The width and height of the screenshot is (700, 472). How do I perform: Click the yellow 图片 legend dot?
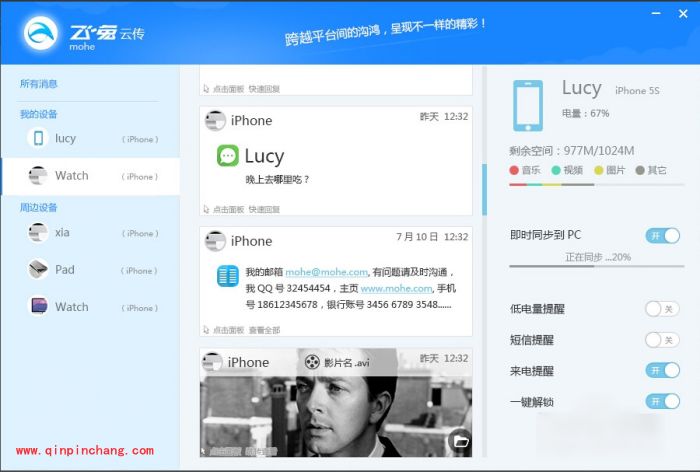click(x=599, y=170)
